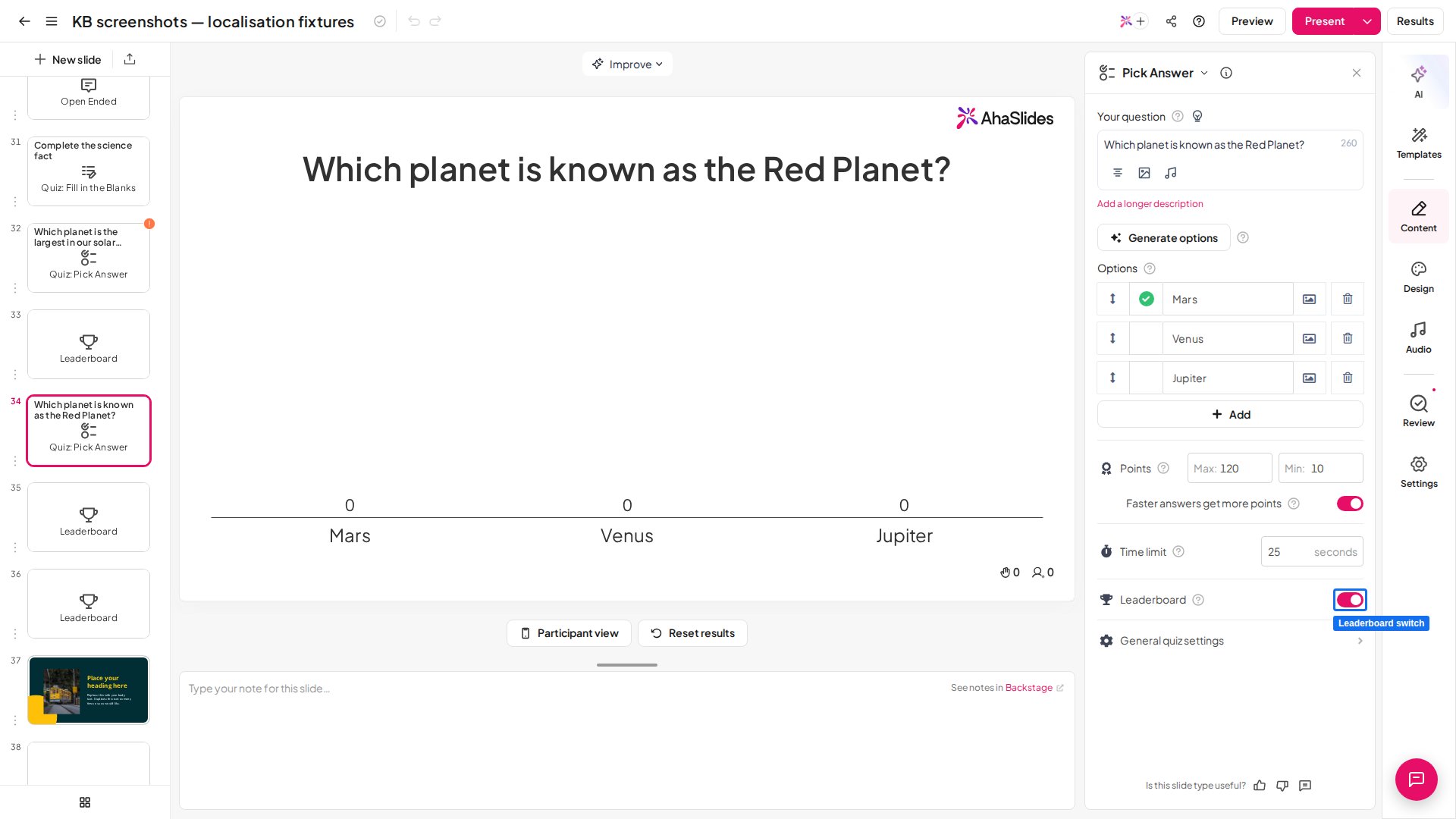Select slide 37 thumbnail with tram photo
Viewport: 1456px width, 819px height.
click(x=89, y=690)
